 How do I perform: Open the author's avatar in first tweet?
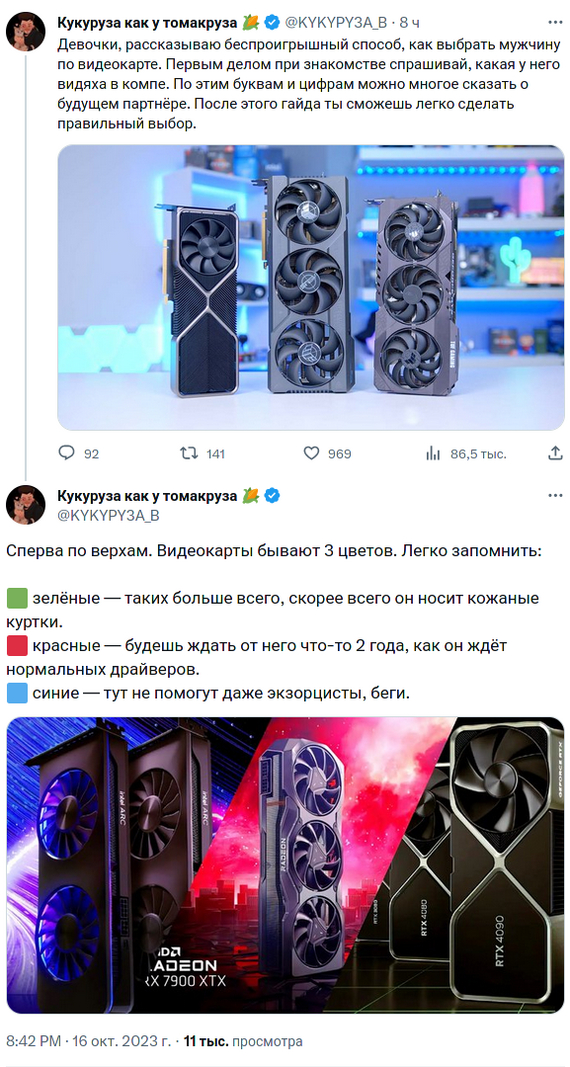pyautogui.click(x=25, y=31)
